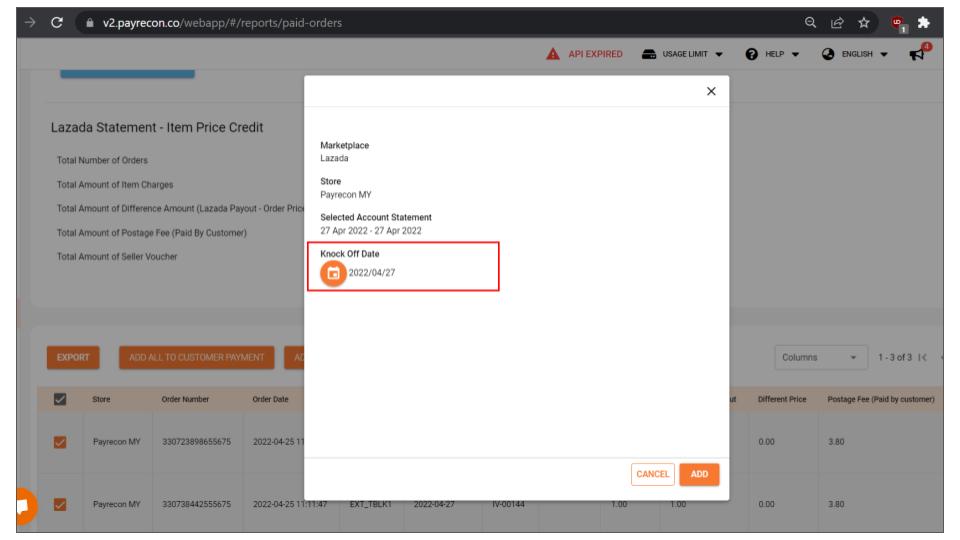Click the Store column header
The width and height of the screenshot is (960, 540).
tap(101, 399)
